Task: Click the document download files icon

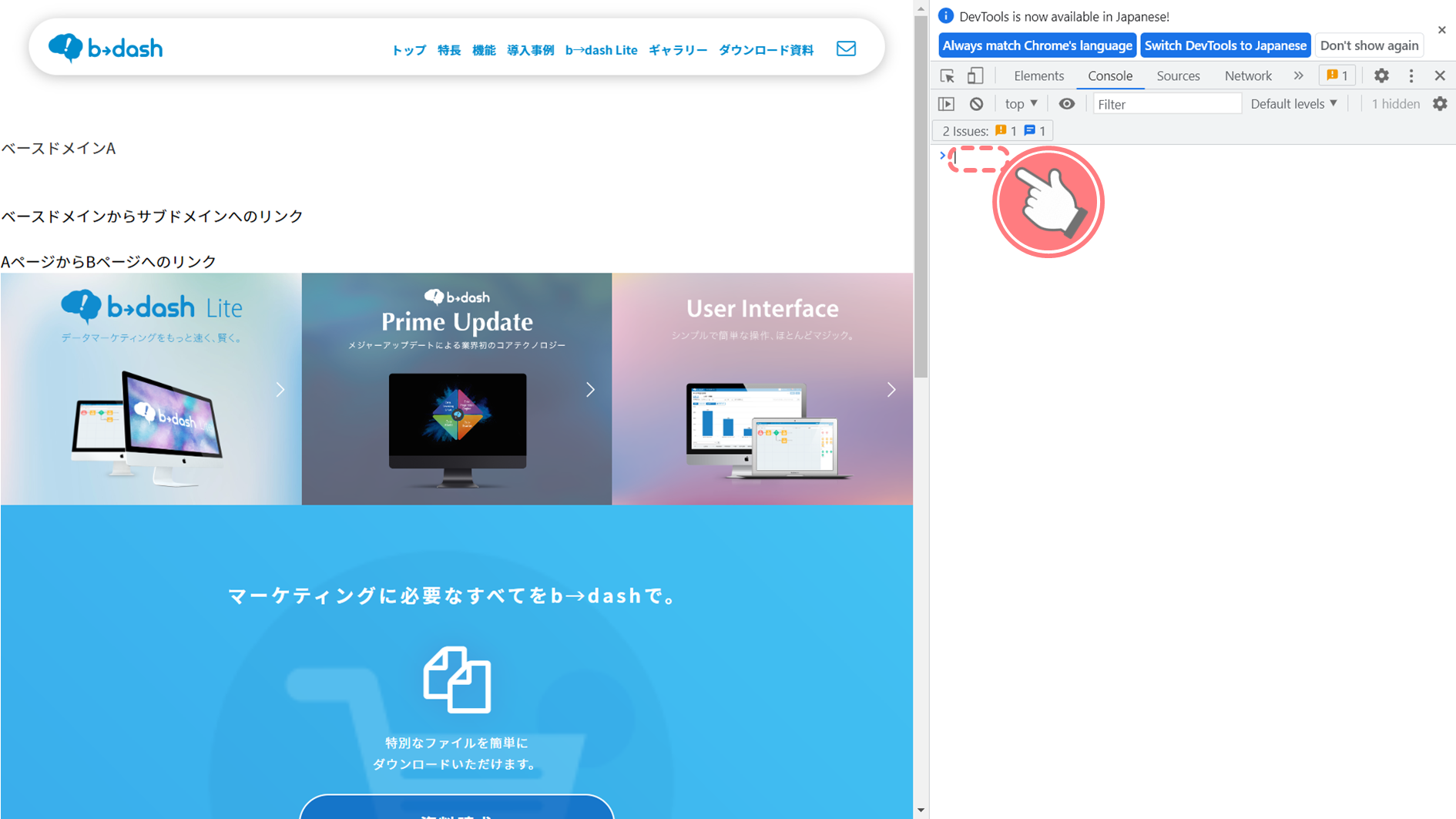Action: 457,680
